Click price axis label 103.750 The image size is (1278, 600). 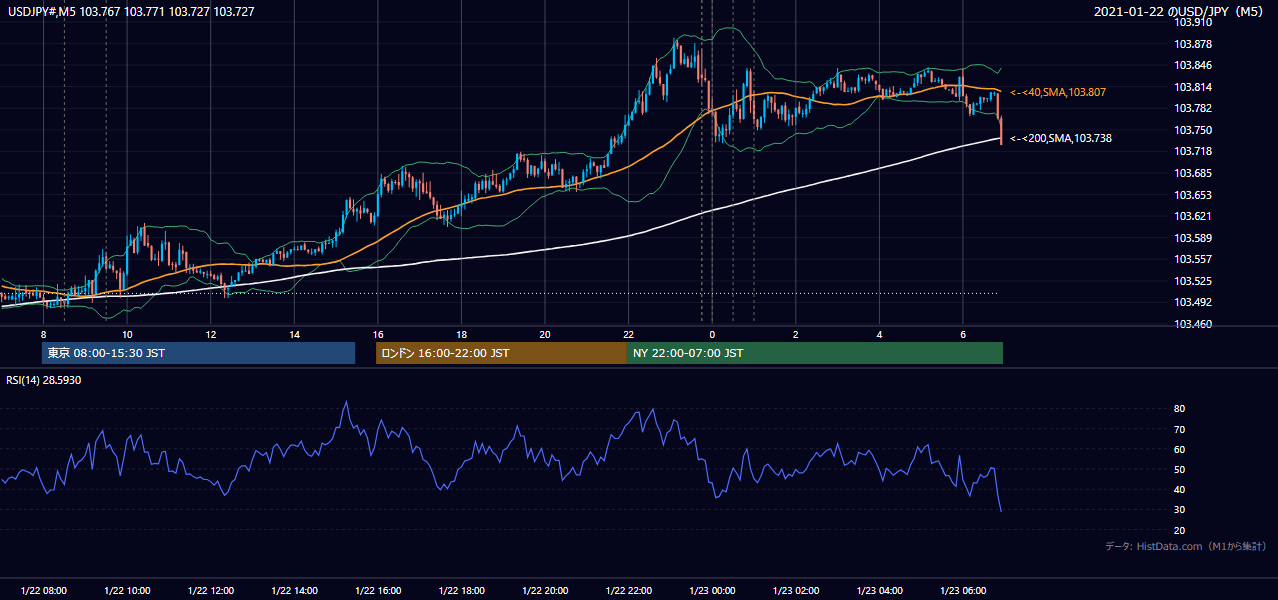1192,130
